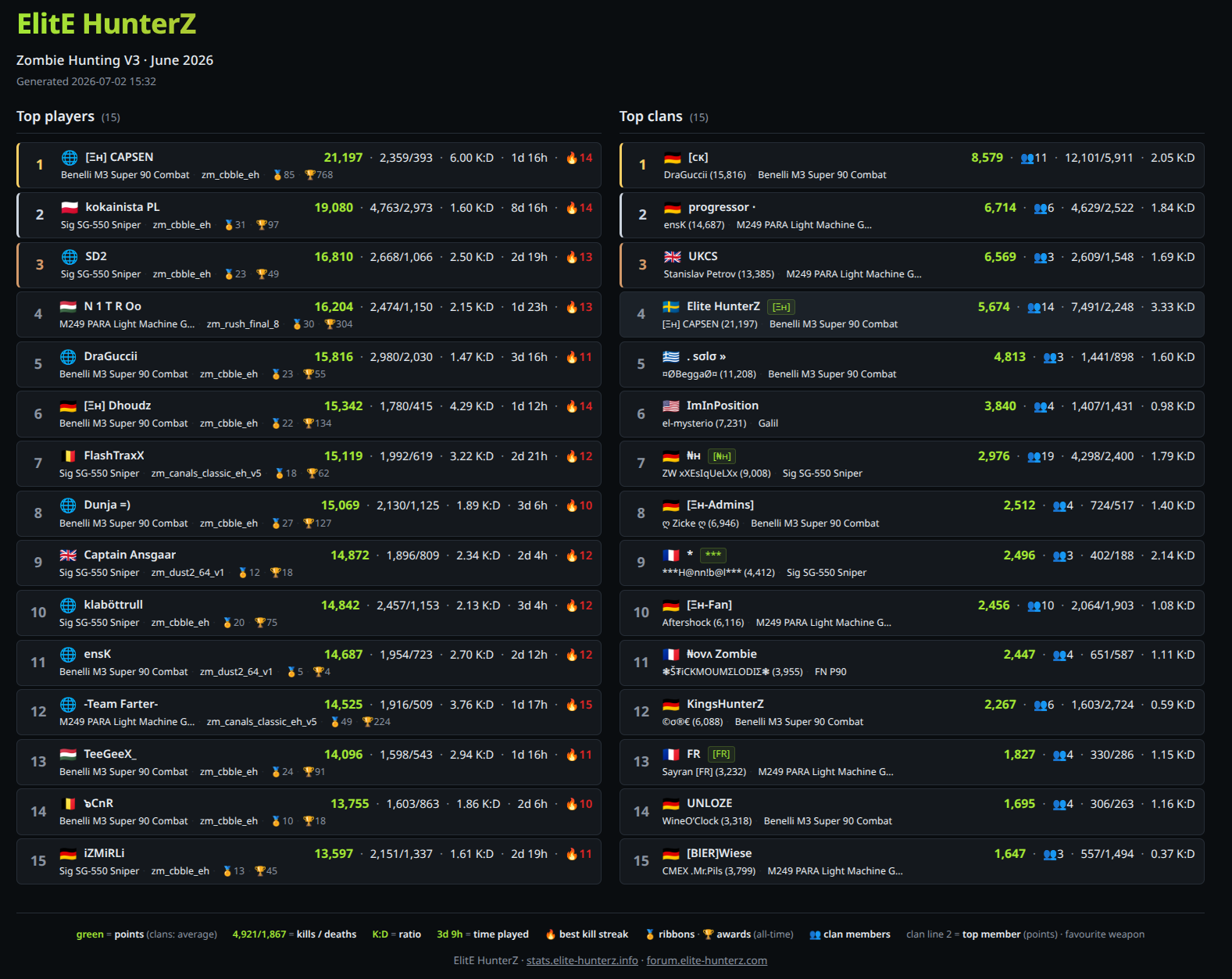The width and height of the screenshot is (1232, 979).
Task: Click the 21,197 points value for CAPSEN
Action: coord(344,158)
